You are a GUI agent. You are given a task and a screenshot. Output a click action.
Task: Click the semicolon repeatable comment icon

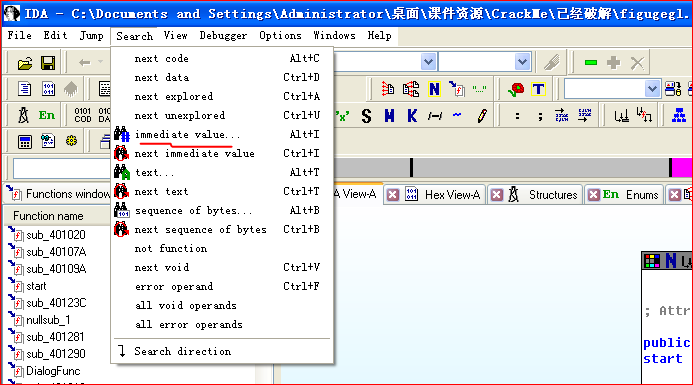[540, 116]
